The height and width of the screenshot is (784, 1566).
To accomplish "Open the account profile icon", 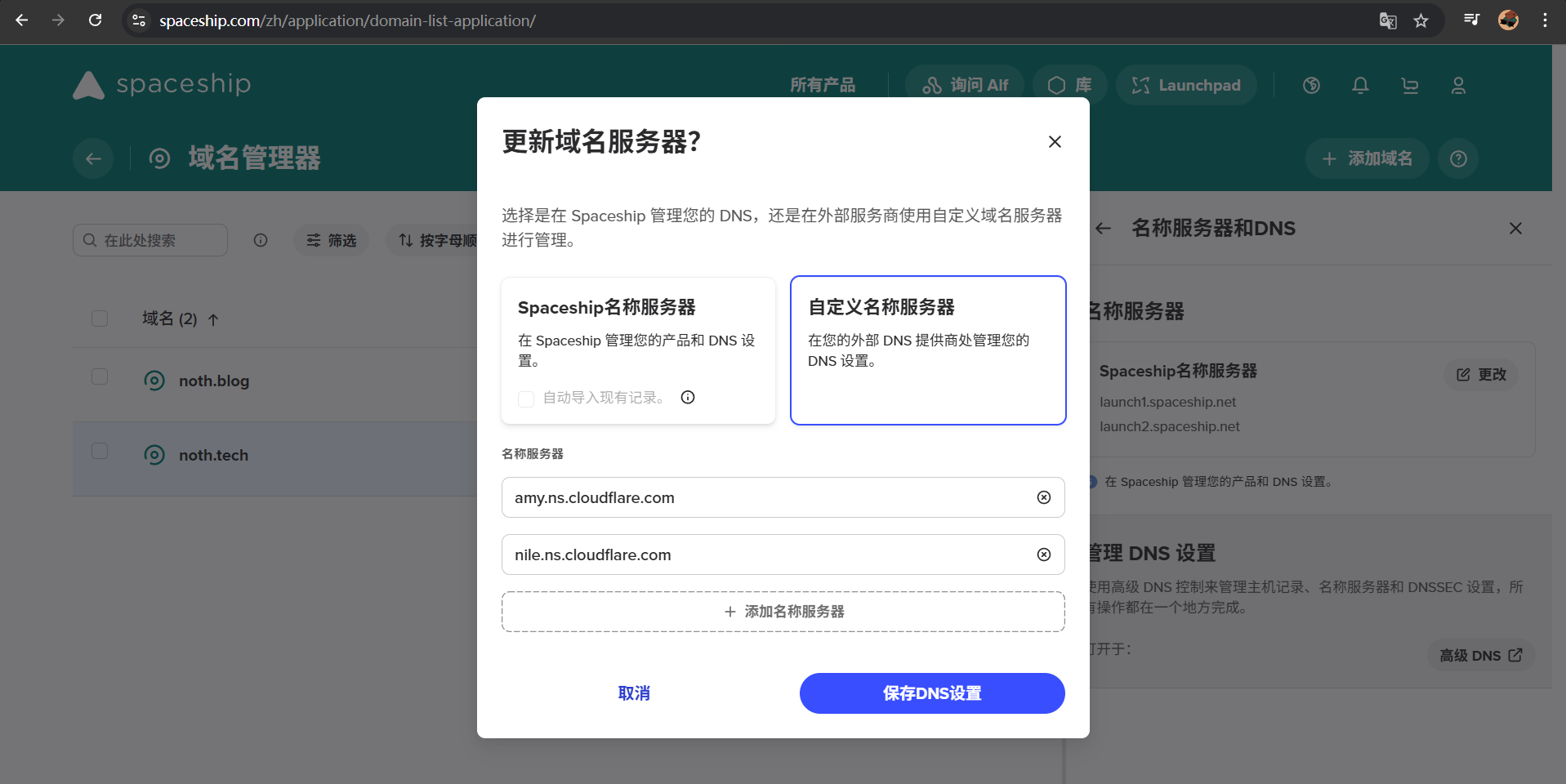I will click(1457, 85).
